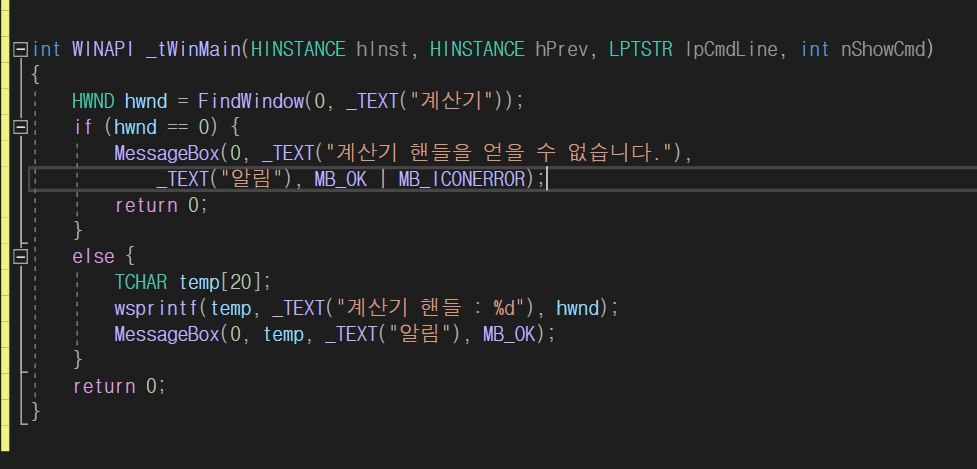977x469 pixels.
Task: Click the hwnd argument in the wsprintf call
Action: point(577,308)
